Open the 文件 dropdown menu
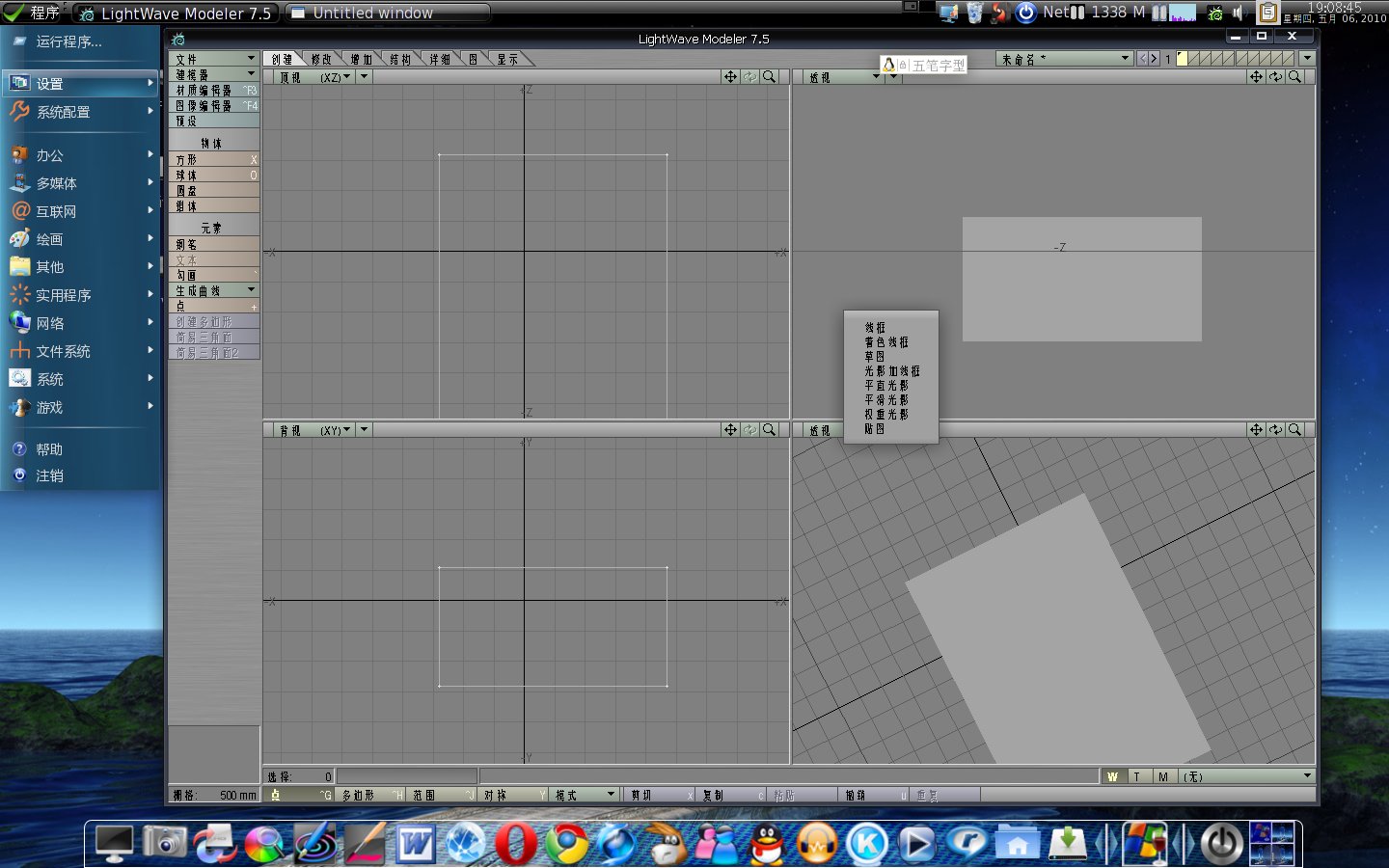The image size is (1389, 868). [214, 59]
